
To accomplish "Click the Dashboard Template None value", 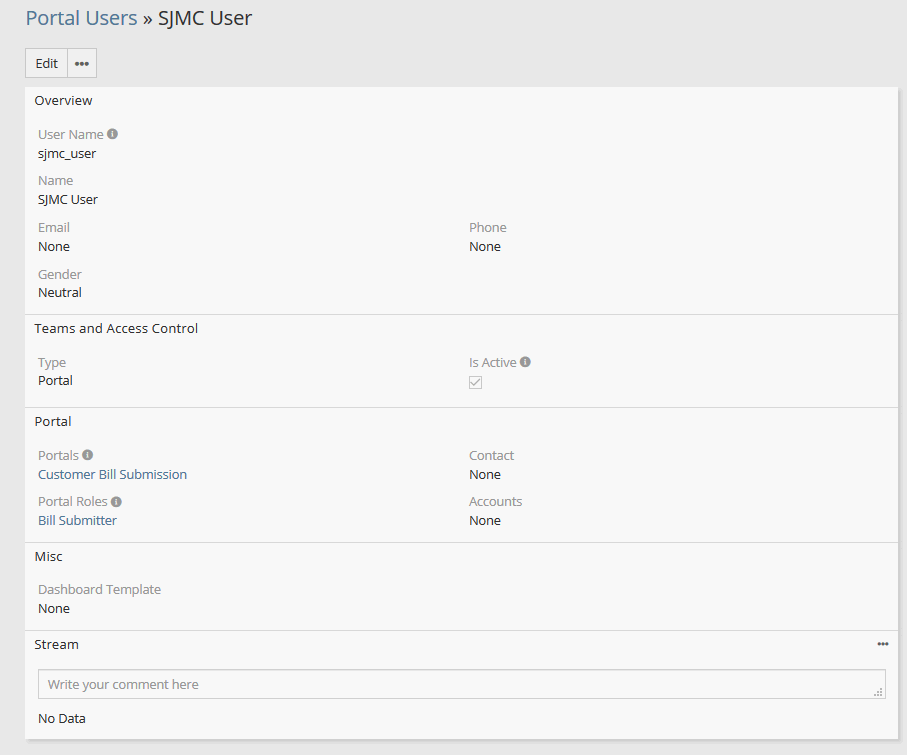I will pyautogui.click(x=54, y=608).
